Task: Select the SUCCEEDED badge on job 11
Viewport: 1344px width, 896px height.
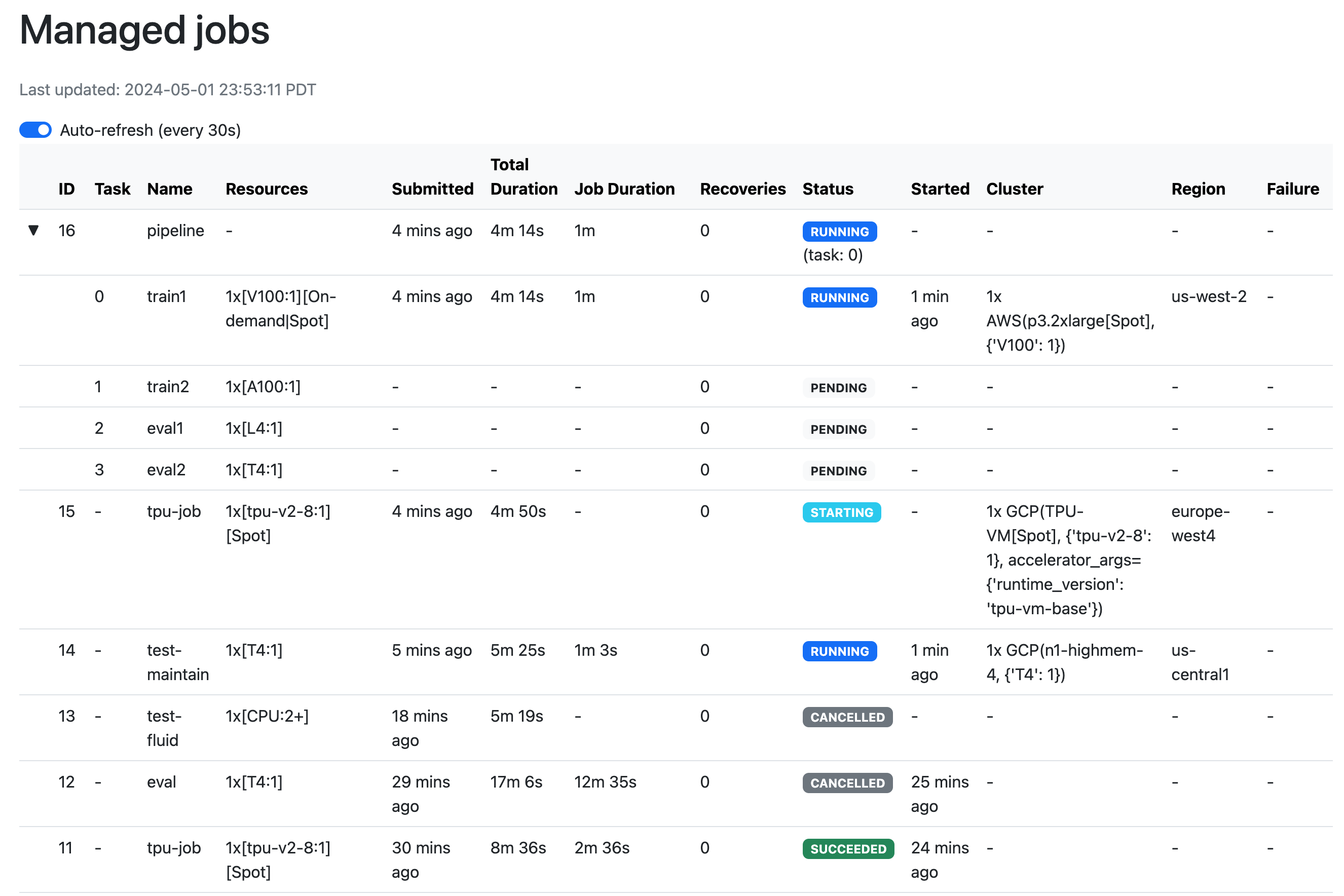Action: pos(848,848)
